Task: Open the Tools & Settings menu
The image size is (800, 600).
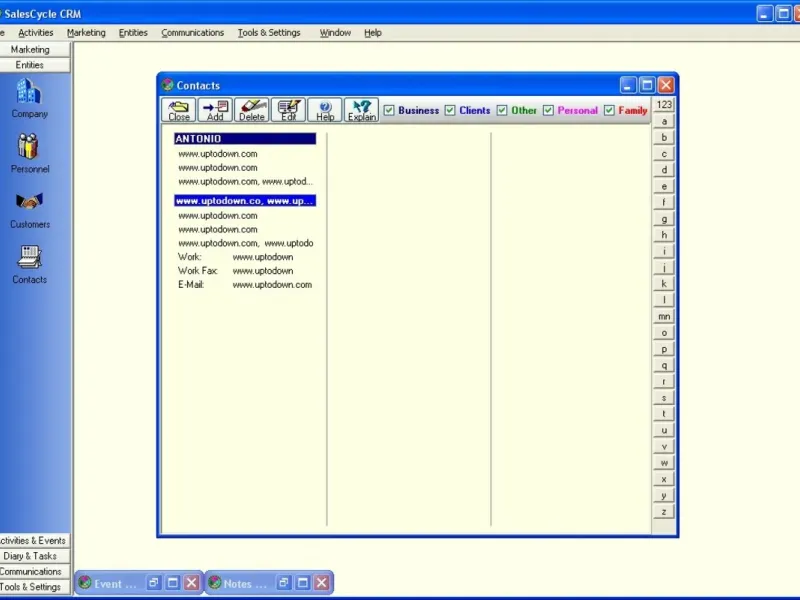Action: tap(269, 33)
